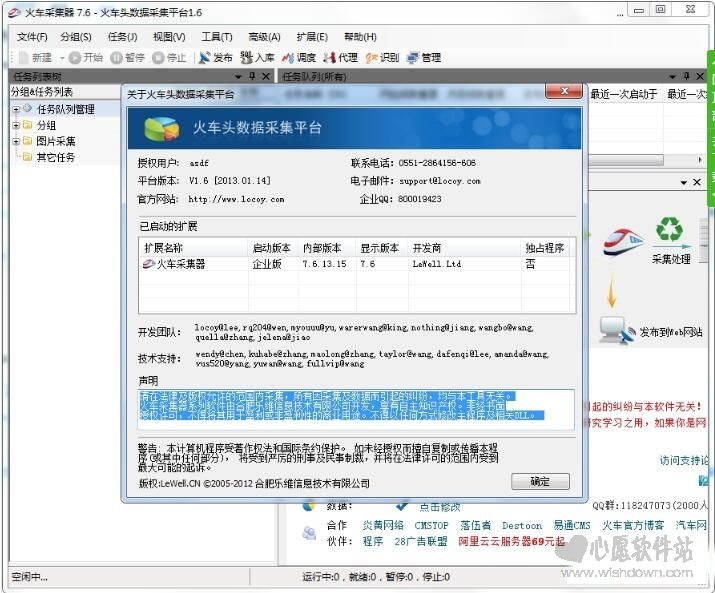715x593 pixels.
Task: Open the 任务队列(所有) panel dropdown arrow
Action: [x=672, y=77]
